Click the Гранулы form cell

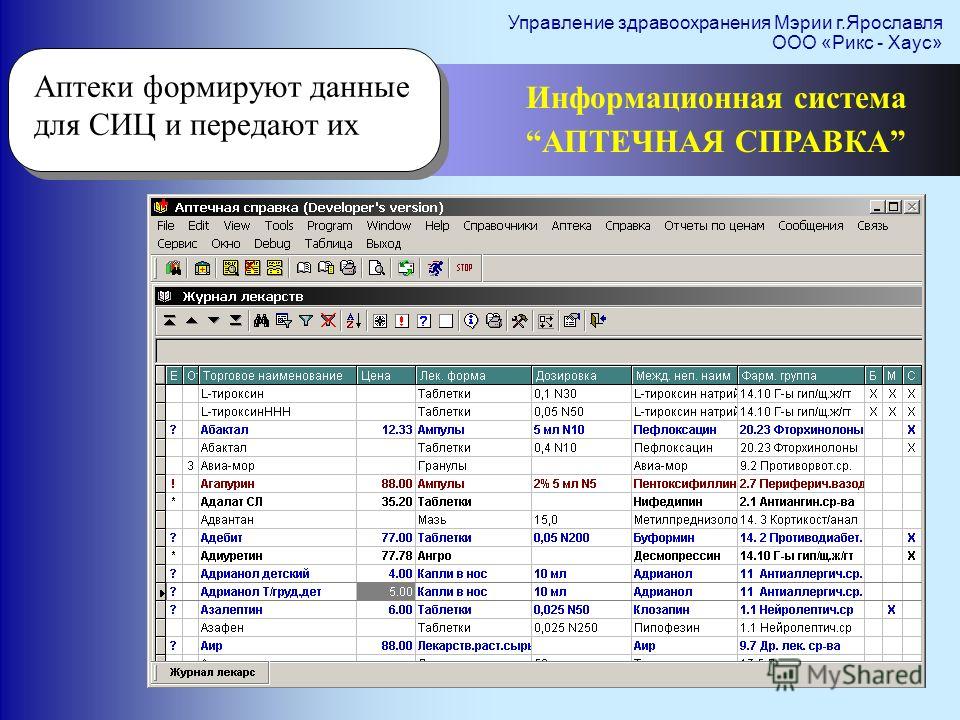tap(473, 465)
